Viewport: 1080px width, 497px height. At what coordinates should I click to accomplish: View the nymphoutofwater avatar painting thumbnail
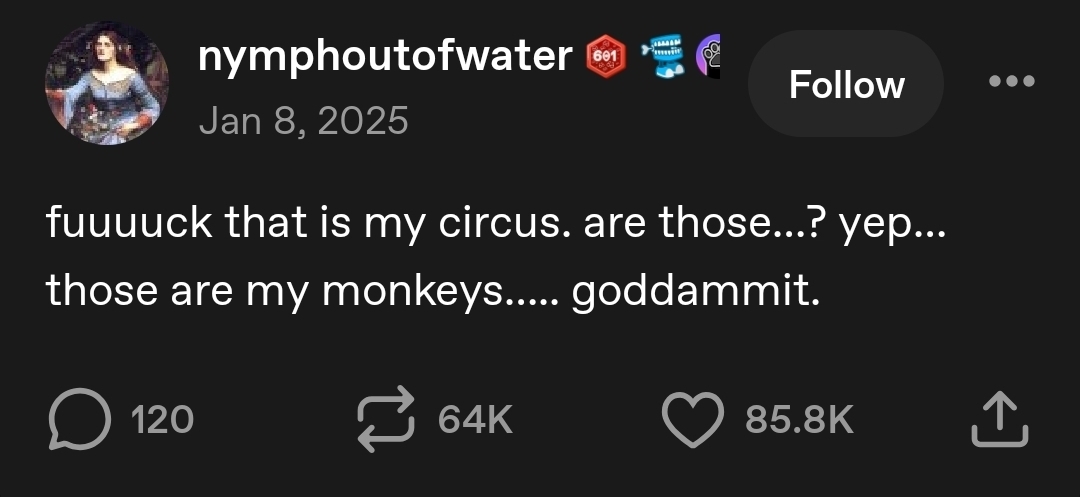pos(106,84)
